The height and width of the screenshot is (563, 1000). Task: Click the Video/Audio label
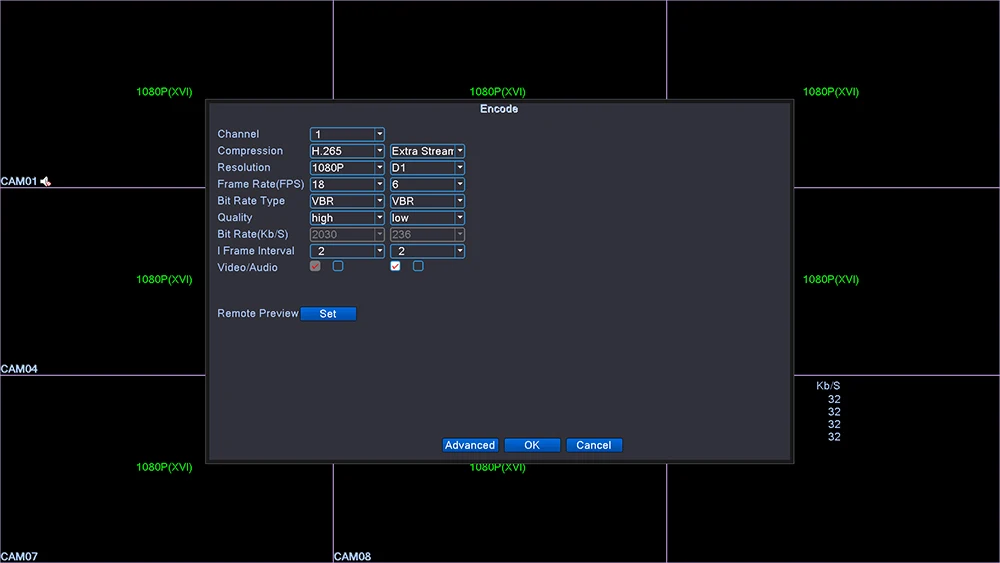247,268
